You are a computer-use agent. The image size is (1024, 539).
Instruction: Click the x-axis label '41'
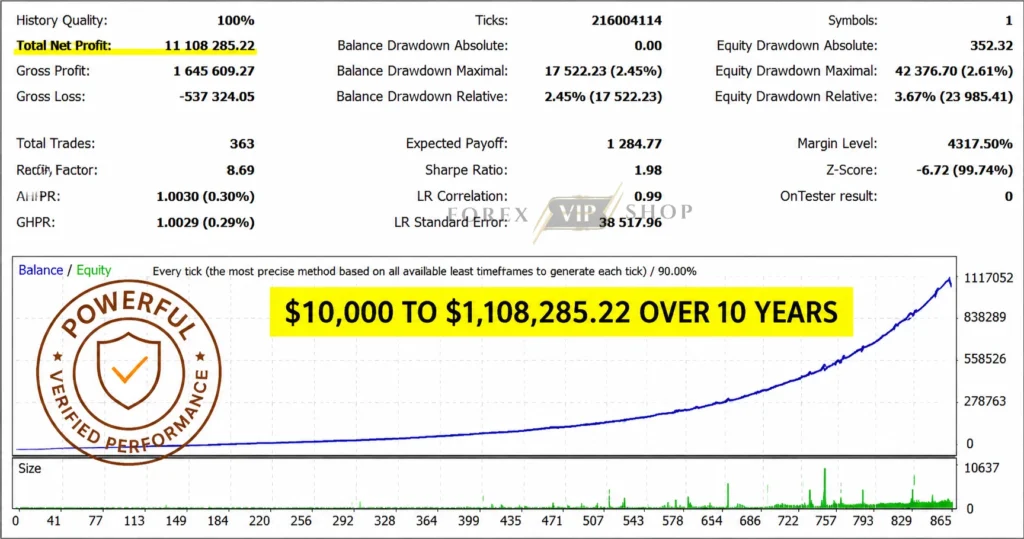tap(54, 521)
